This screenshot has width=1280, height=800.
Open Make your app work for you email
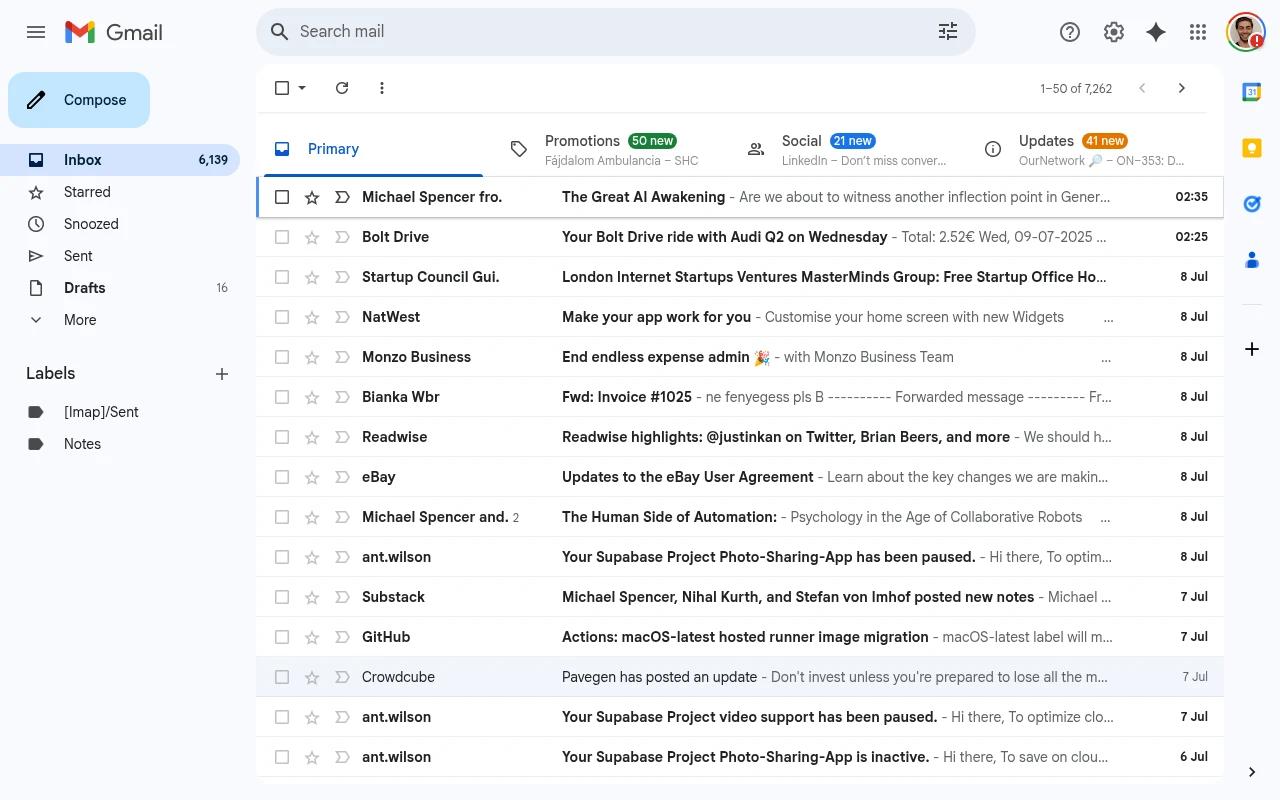tap(740, 317)
